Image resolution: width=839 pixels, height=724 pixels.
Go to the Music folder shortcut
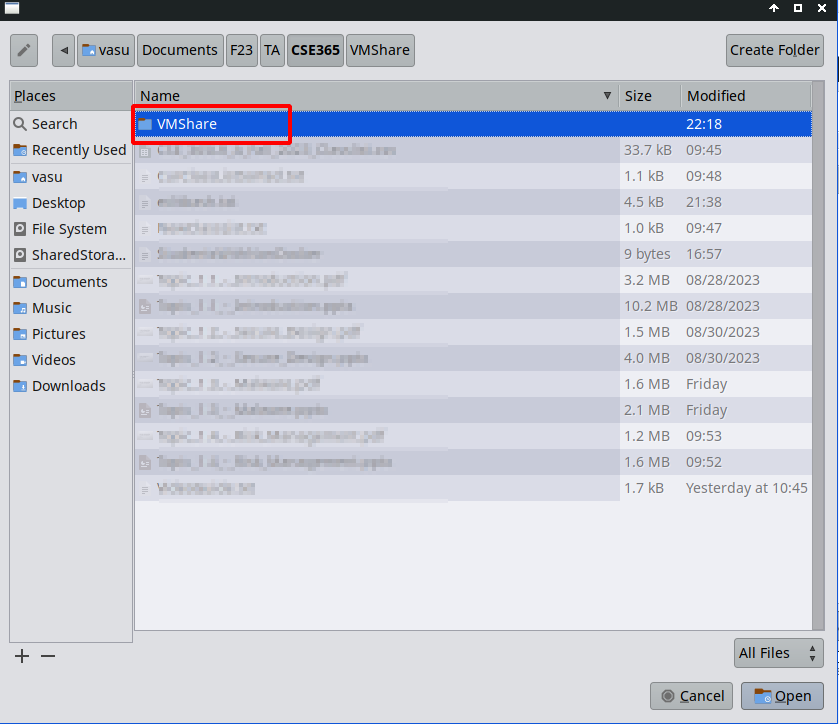point(51,308)
